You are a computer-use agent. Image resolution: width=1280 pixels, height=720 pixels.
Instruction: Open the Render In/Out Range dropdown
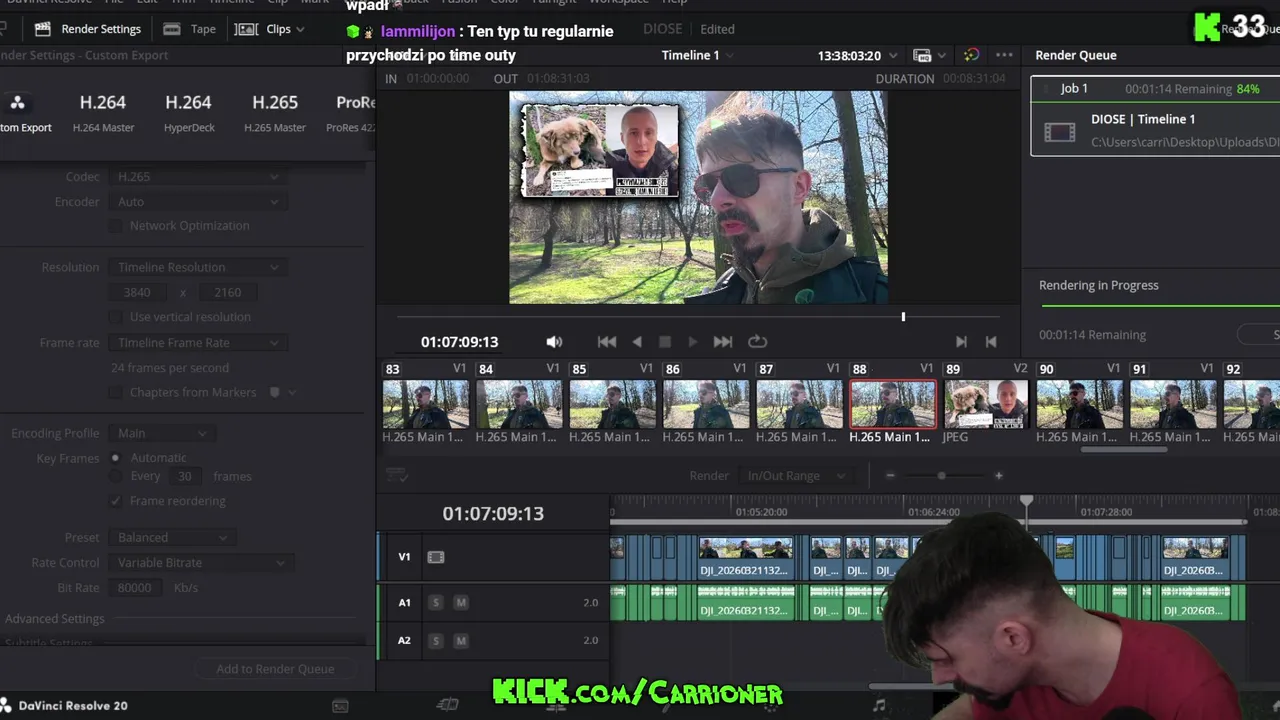coord(795,476)
